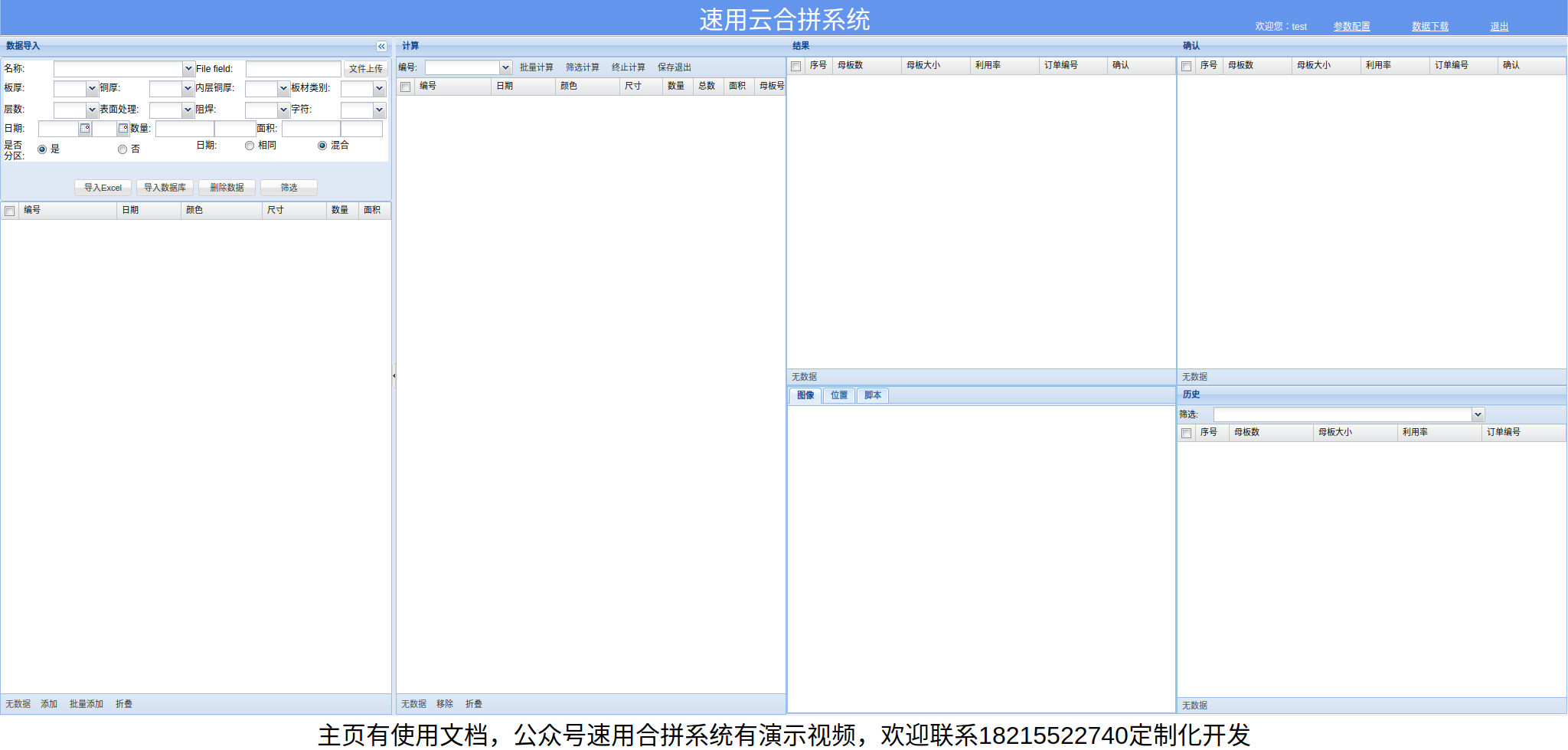Open the second 日期 calendar picker icon

point(122,129)
